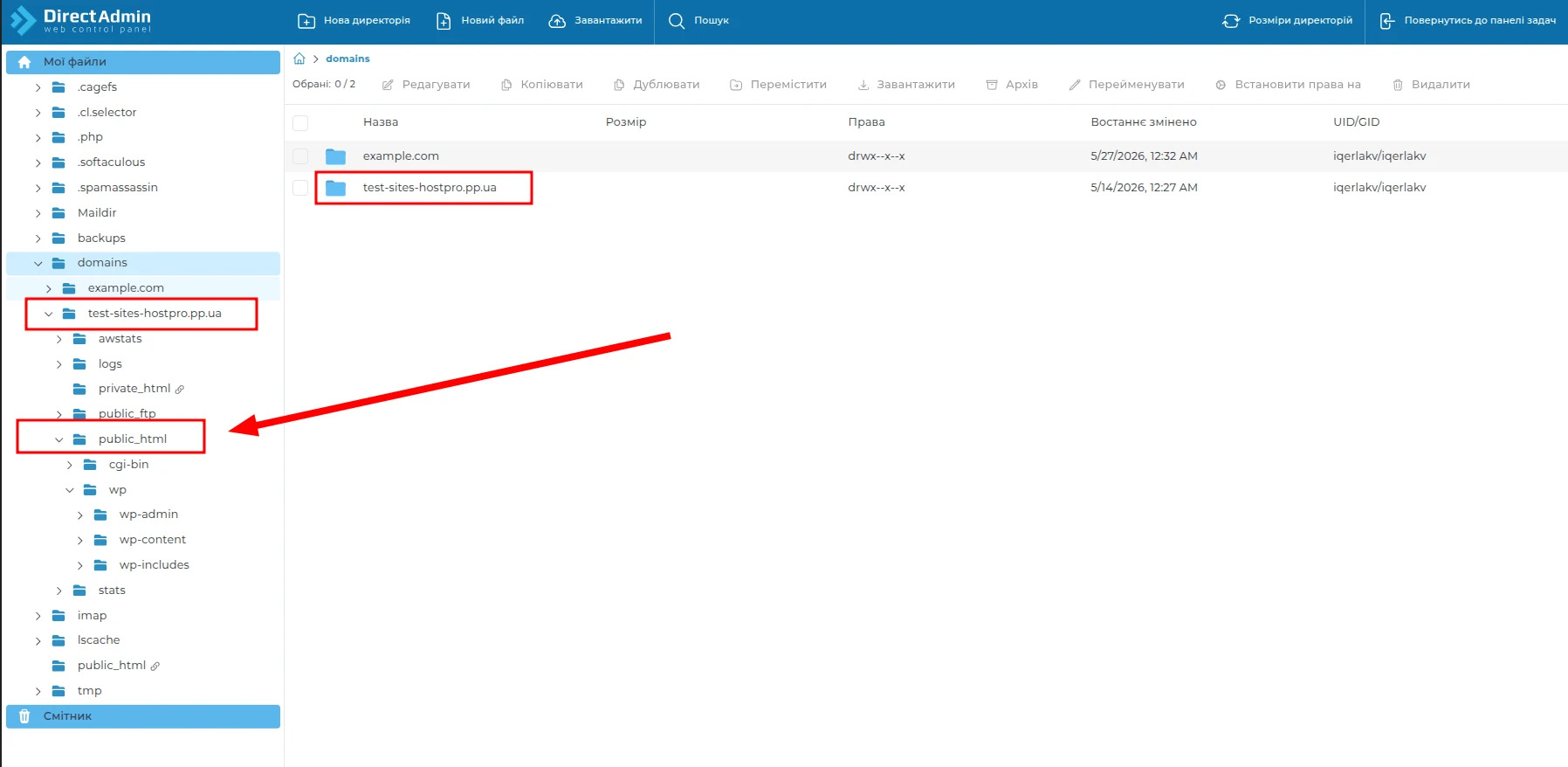Image resolution: width=1568 pixels, height=767 pixels.
Task: Click the search magnifier icon
Action: click(677, 21)
